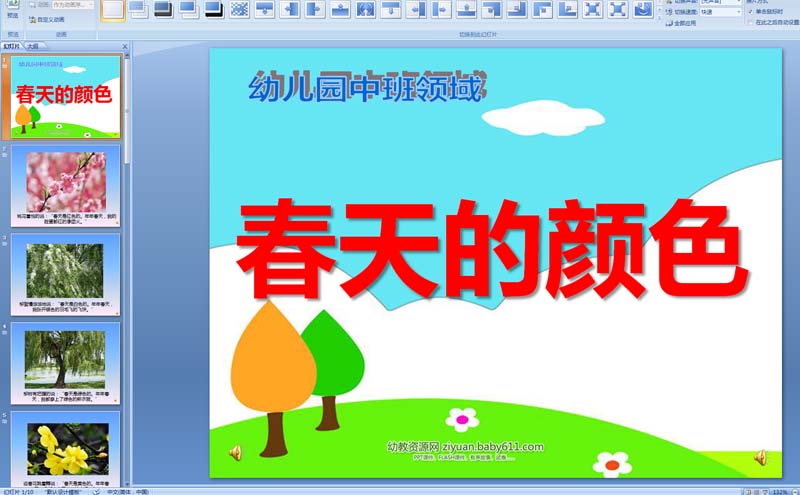Apply the Fade Smoothly transition
Screen dimensions: 800x495
138,9
